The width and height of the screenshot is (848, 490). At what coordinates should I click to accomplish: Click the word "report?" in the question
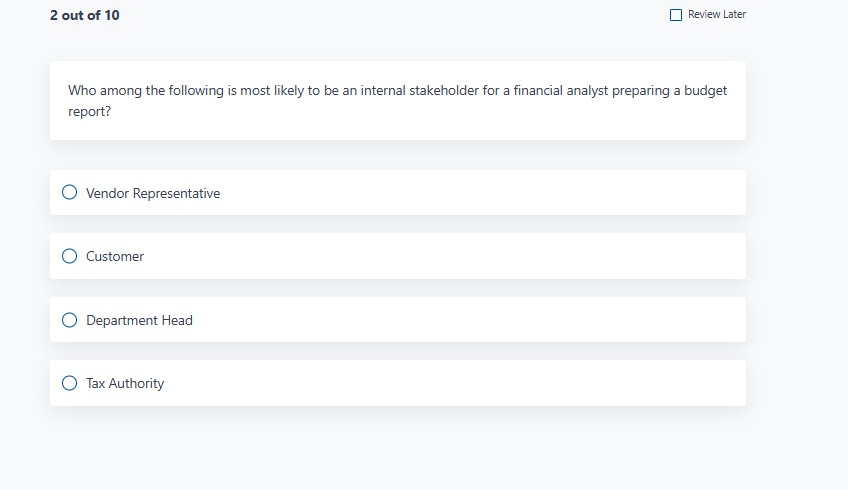[x=90, y=112]
